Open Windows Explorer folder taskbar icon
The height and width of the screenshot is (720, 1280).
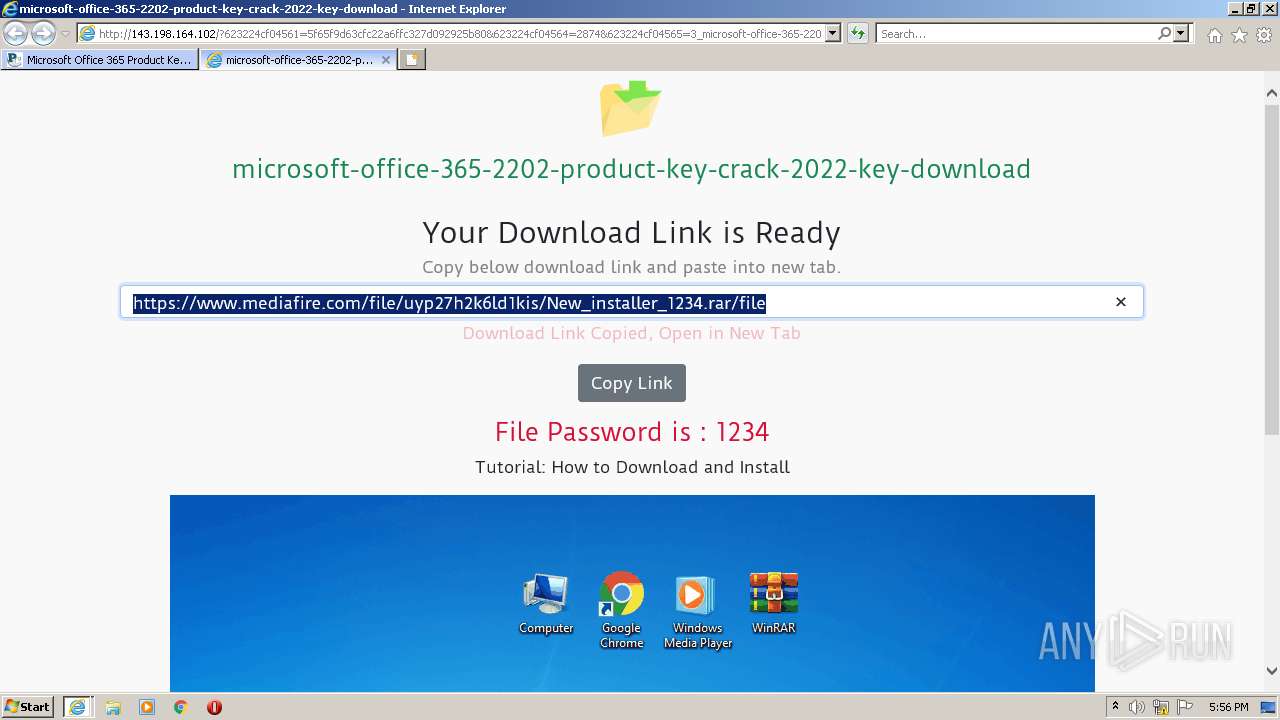[113, 707]
